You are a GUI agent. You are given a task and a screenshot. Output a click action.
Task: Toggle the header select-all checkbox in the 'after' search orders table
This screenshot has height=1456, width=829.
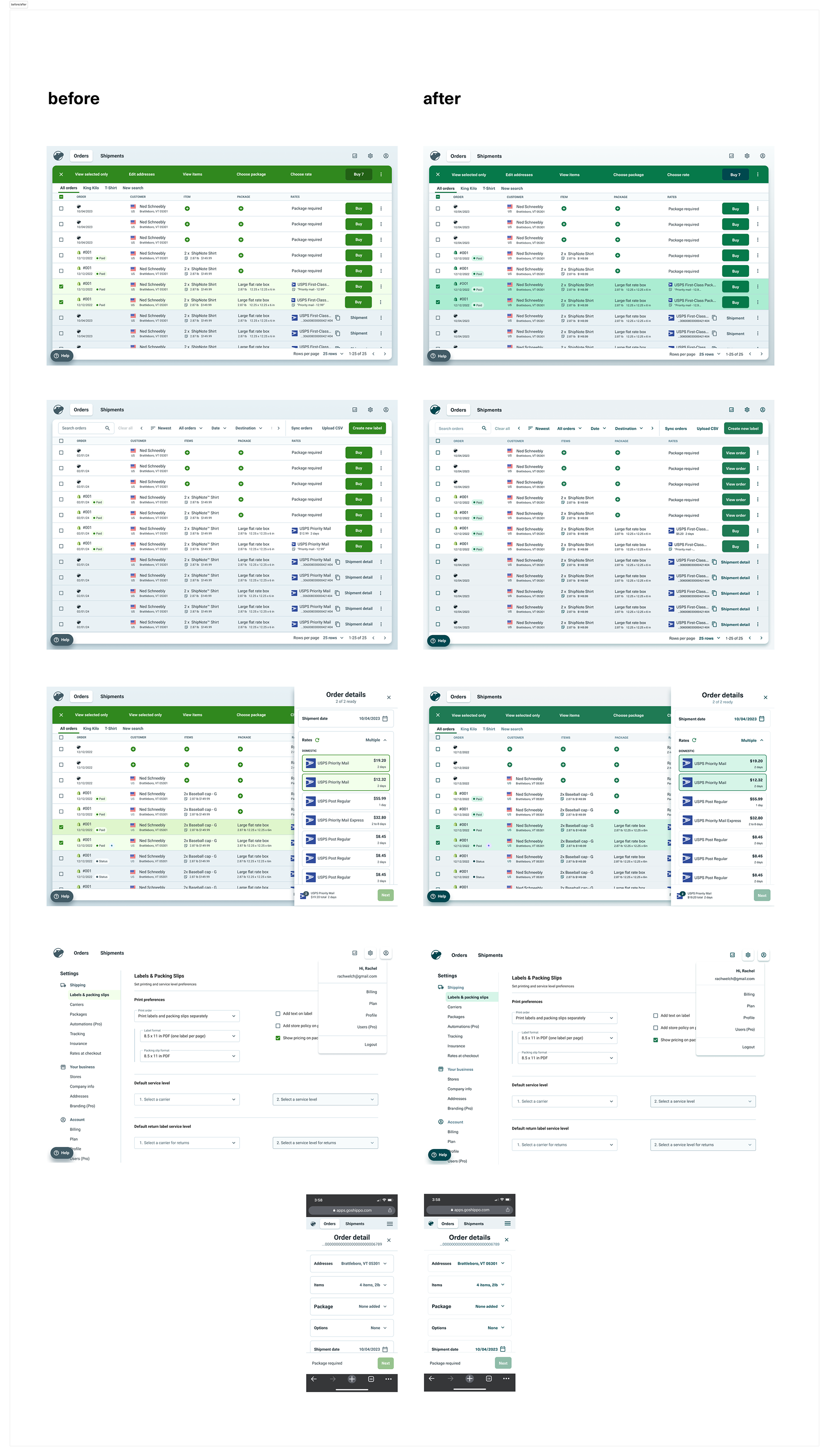pos(438,441)
